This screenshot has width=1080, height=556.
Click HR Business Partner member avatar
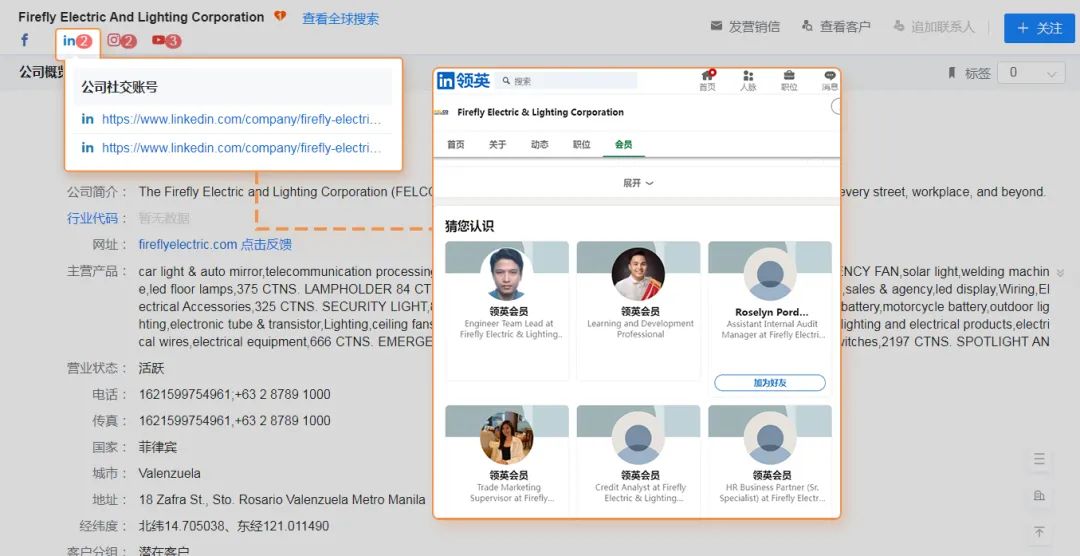coord(770,438)
